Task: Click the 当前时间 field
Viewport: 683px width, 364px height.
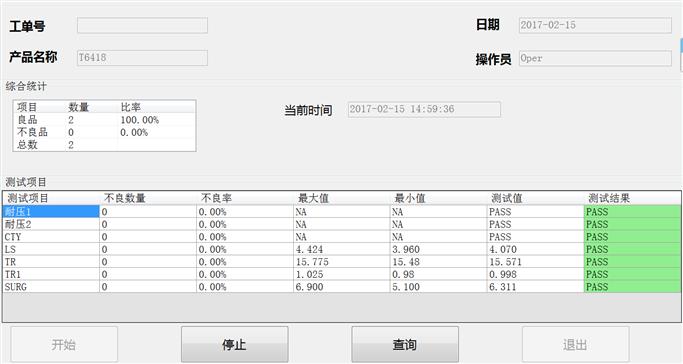Action: pyautogui.click(x=424, y=109)
